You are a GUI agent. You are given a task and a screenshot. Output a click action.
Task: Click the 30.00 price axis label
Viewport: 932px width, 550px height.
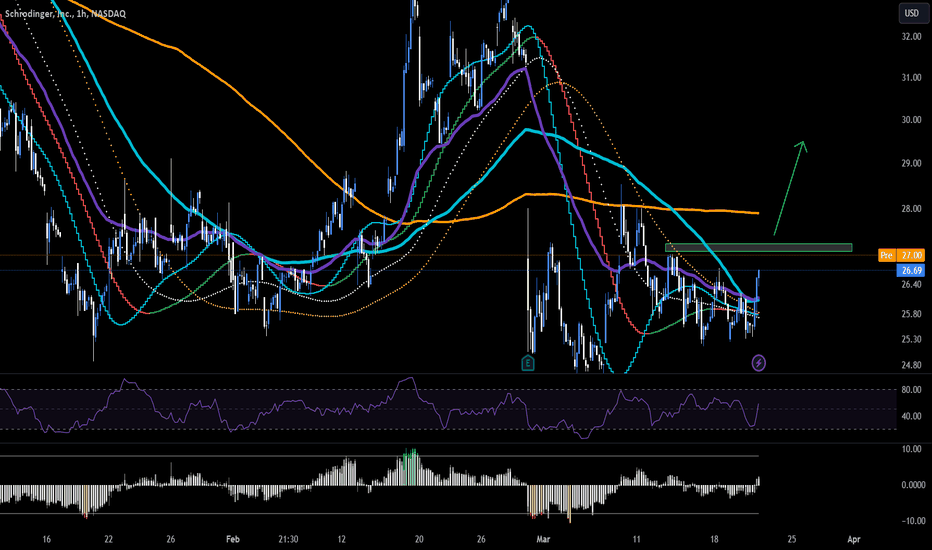[x=911, y=120]
